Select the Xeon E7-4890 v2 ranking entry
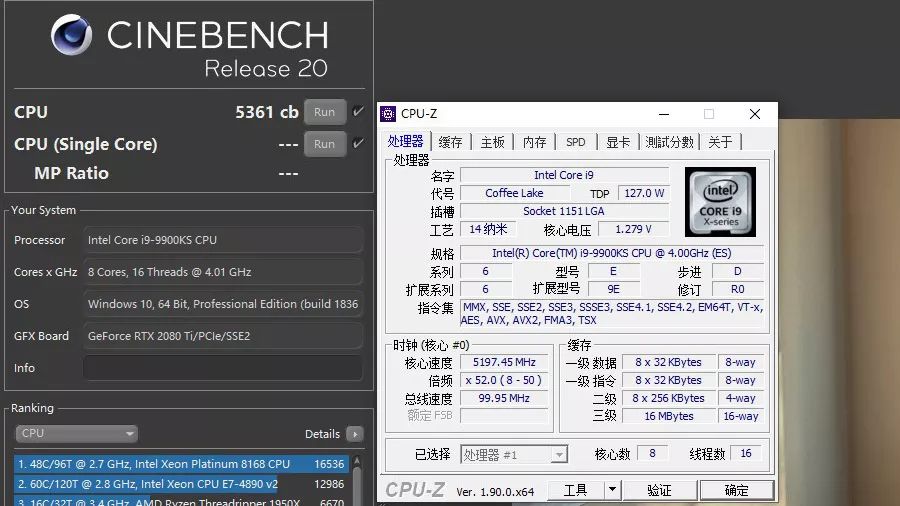This screenshot has width=900, height=506. click(x=181, y=484)
